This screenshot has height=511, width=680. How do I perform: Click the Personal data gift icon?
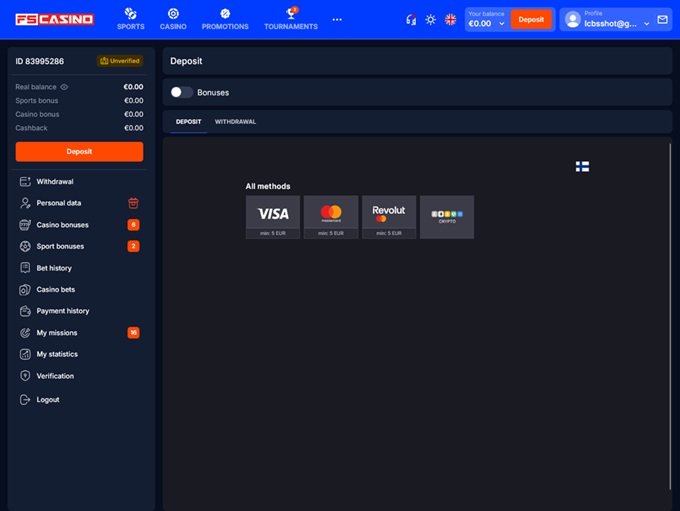coord(133,203)
